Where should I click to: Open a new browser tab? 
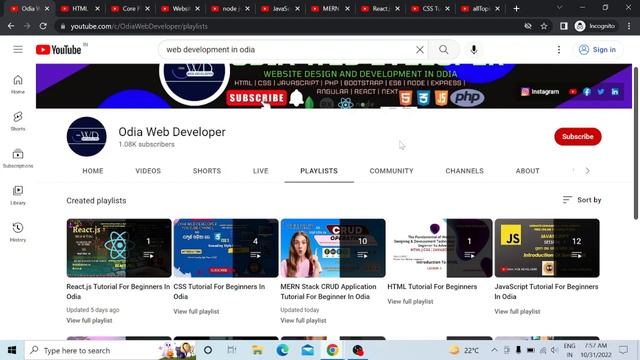pyautogui.click(x=516, y=8)
